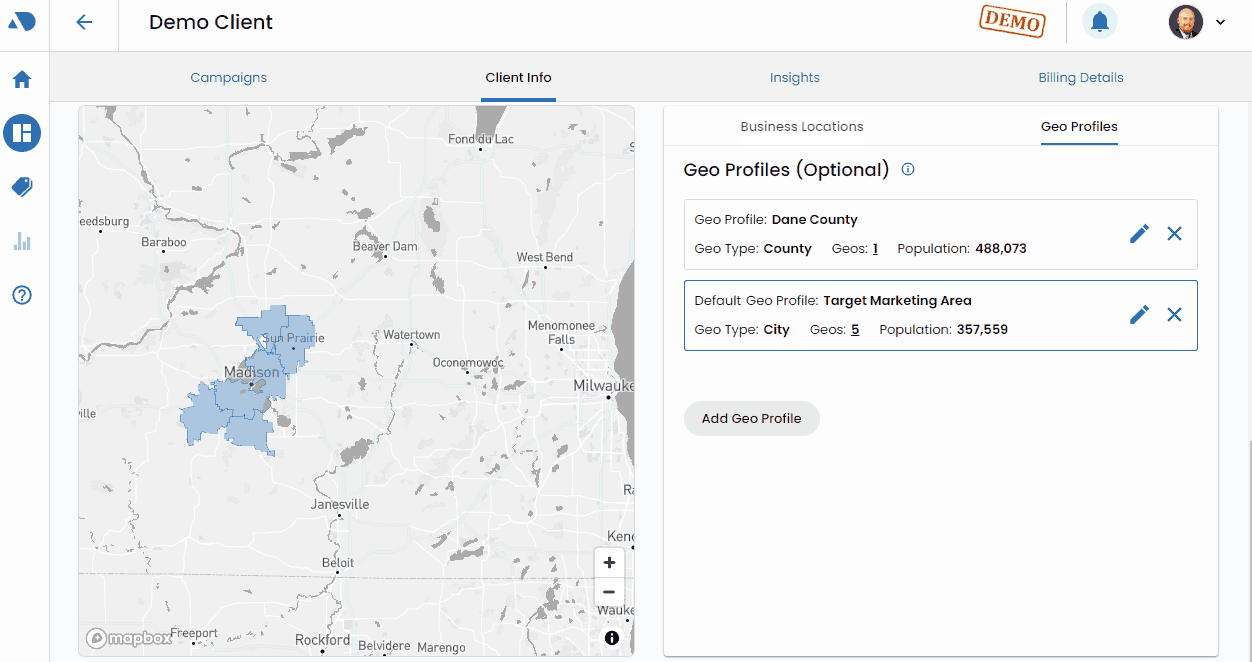Click the back arrow beside Demo Client
The image size is (1252, 662).
tap(84, 22)
